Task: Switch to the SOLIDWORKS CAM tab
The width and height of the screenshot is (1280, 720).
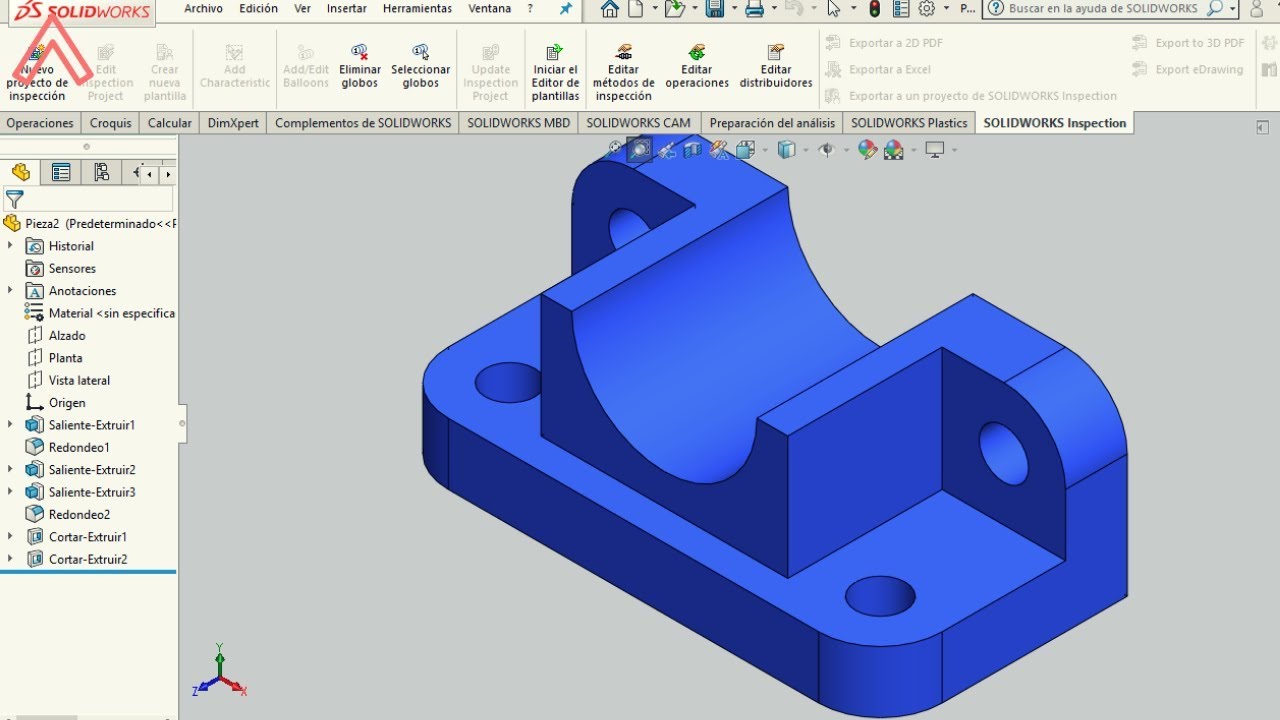Action: coord(638,123)
